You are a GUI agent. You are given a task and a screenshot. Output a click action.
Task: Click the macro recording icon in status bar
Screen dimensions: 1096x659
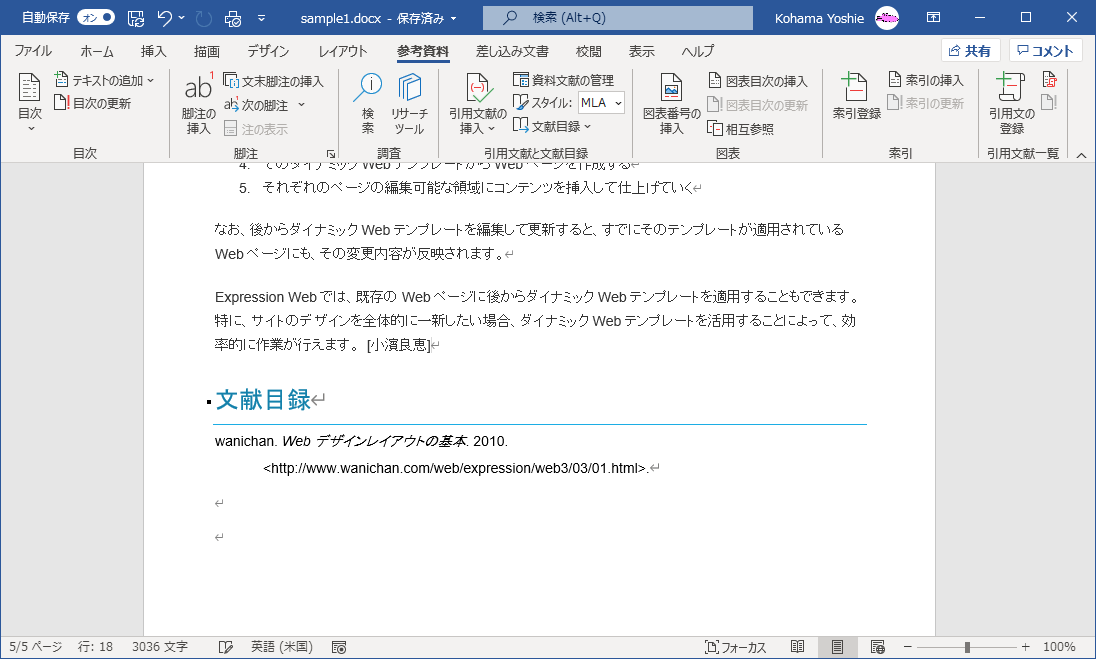pyautogui.click(x=339, y=647)
